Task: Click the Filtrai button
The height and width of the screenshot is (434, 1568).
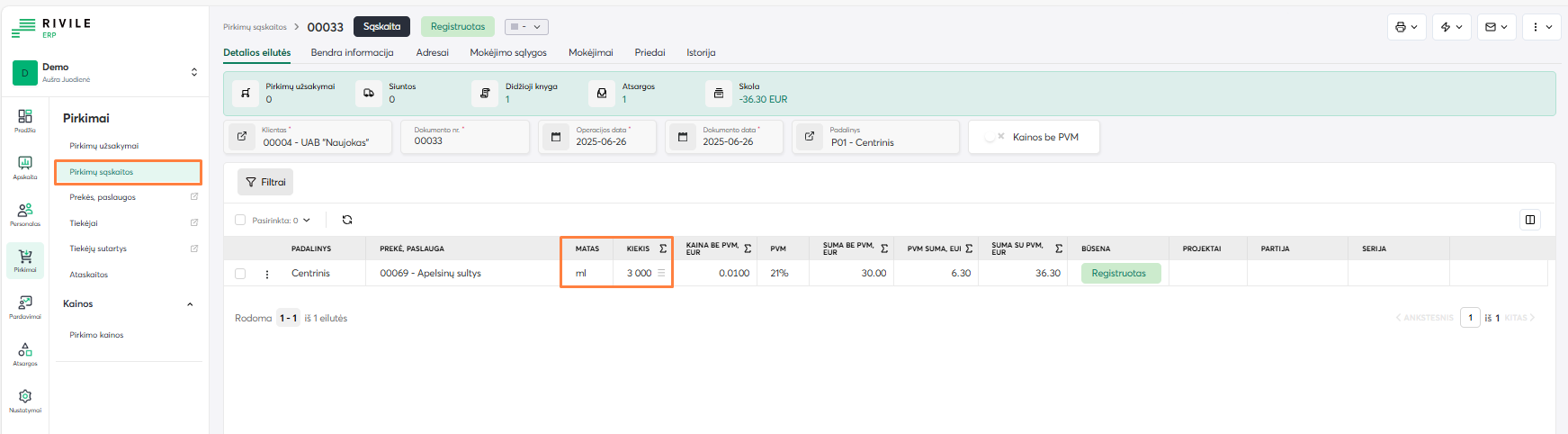Action: tap(265, 182)
